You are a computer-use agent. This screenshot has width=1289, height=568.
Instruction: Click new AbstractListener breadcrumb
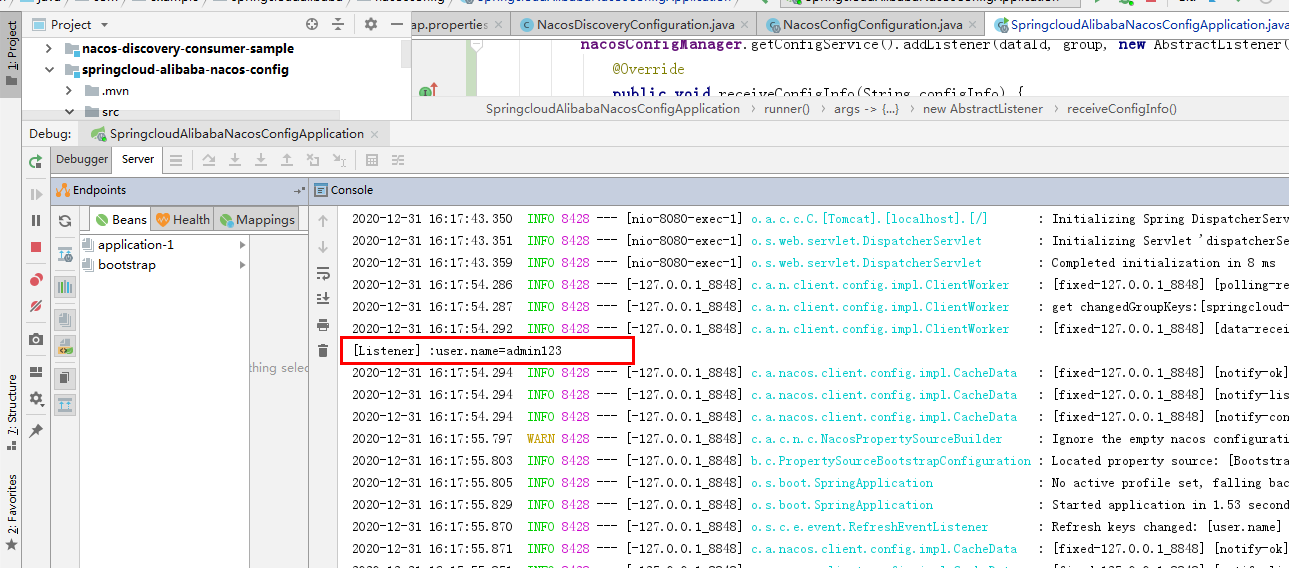pos(983,109)
